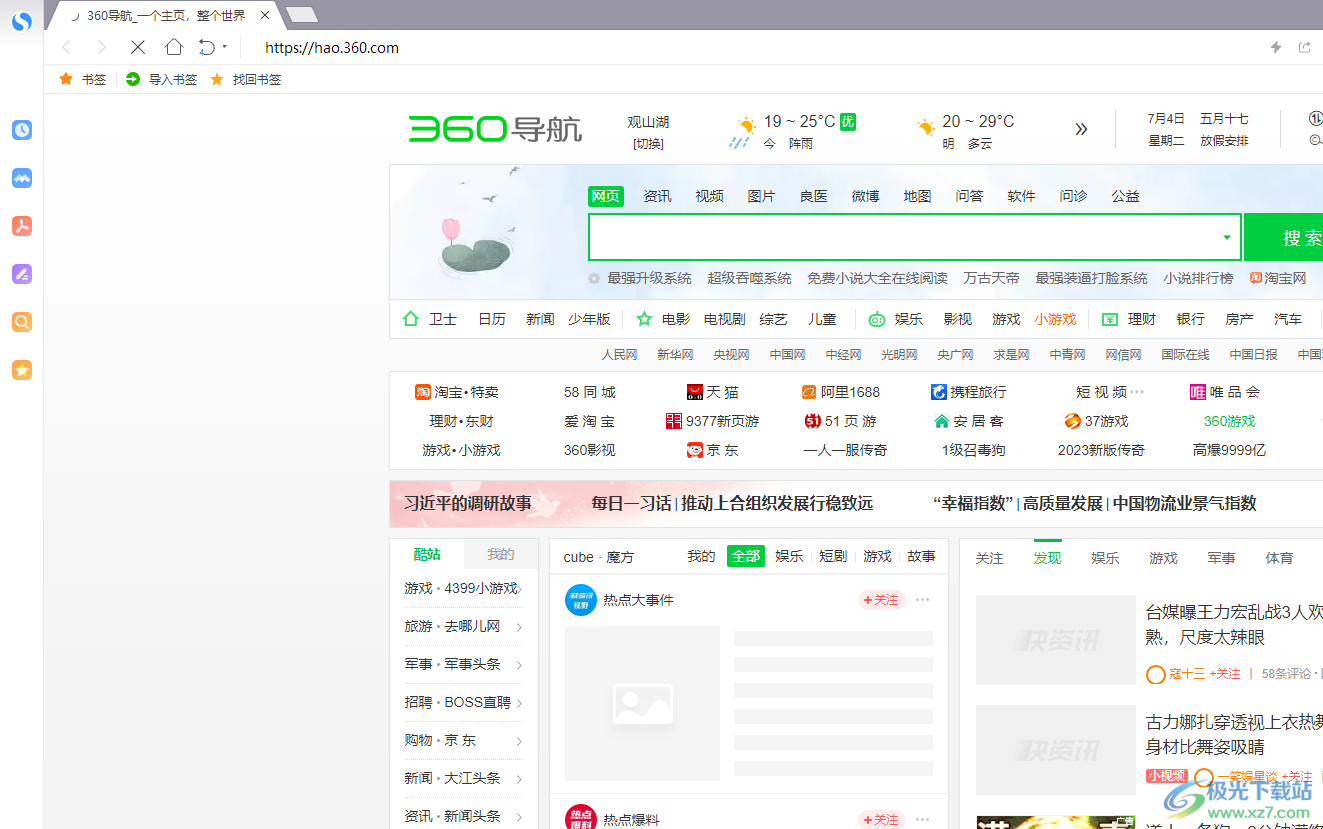This screenshot has height=829, width=1323.
Task: Switch to the 发现 feed tab
Action: click(1048, 558)
